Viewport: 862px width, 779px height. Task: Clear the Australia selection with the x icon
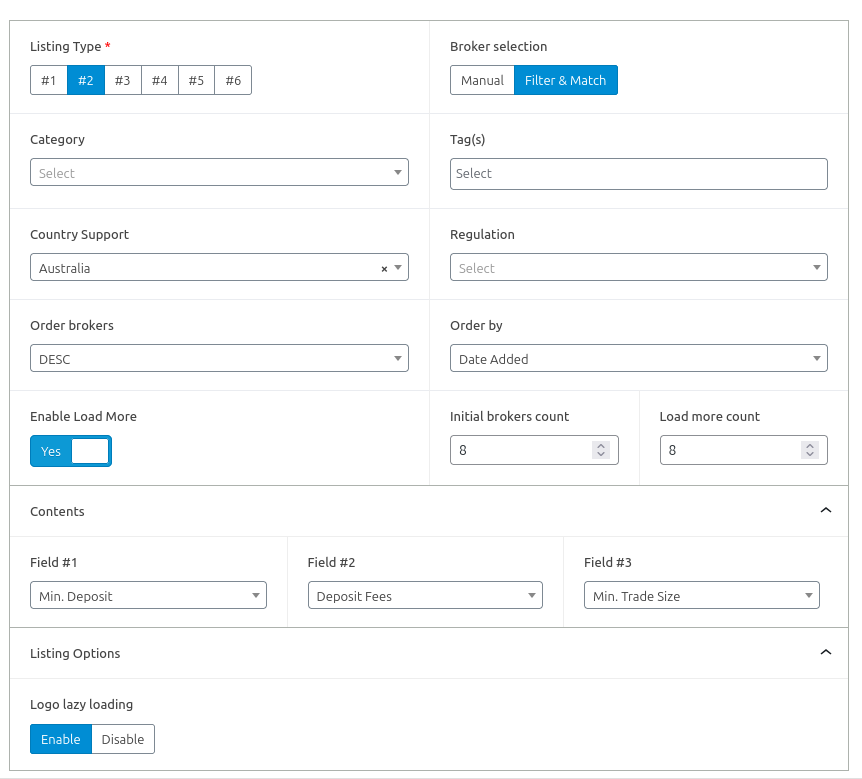point(384,269)
